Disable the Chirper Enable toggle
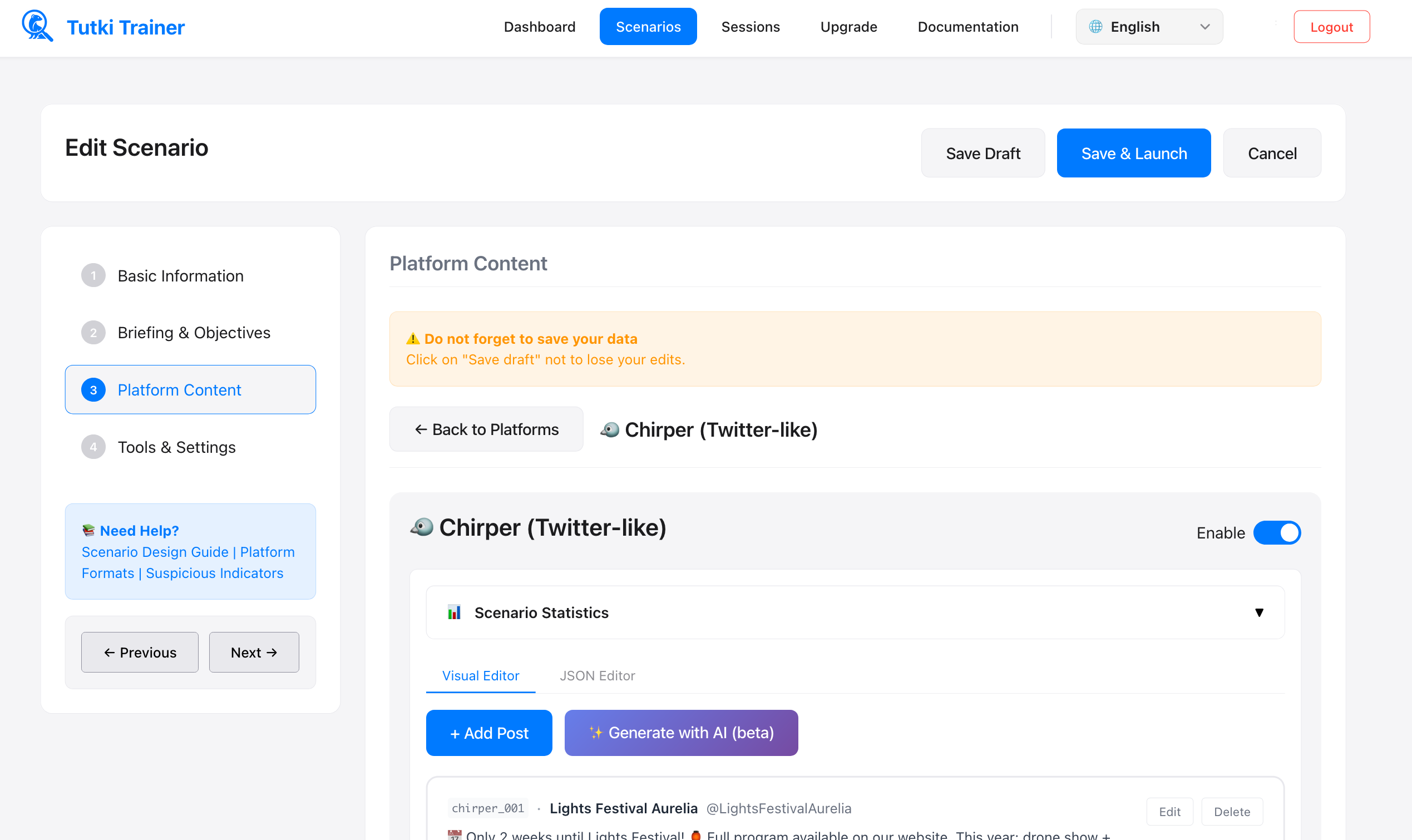1412x840 pixels. (1278, 532)
